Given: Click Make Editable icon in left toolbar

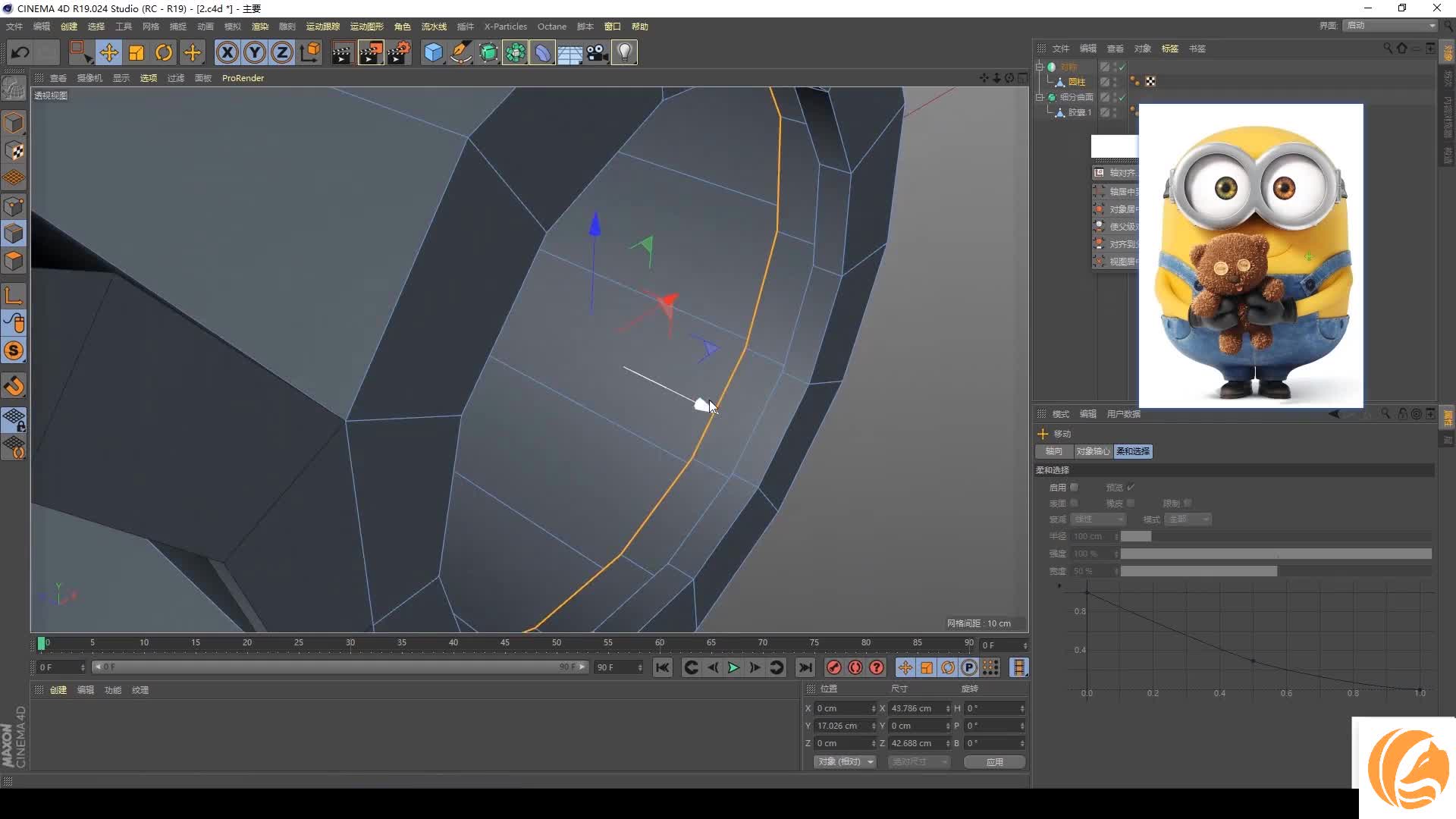Looking at the screenshot, I should tap(14, 89).
